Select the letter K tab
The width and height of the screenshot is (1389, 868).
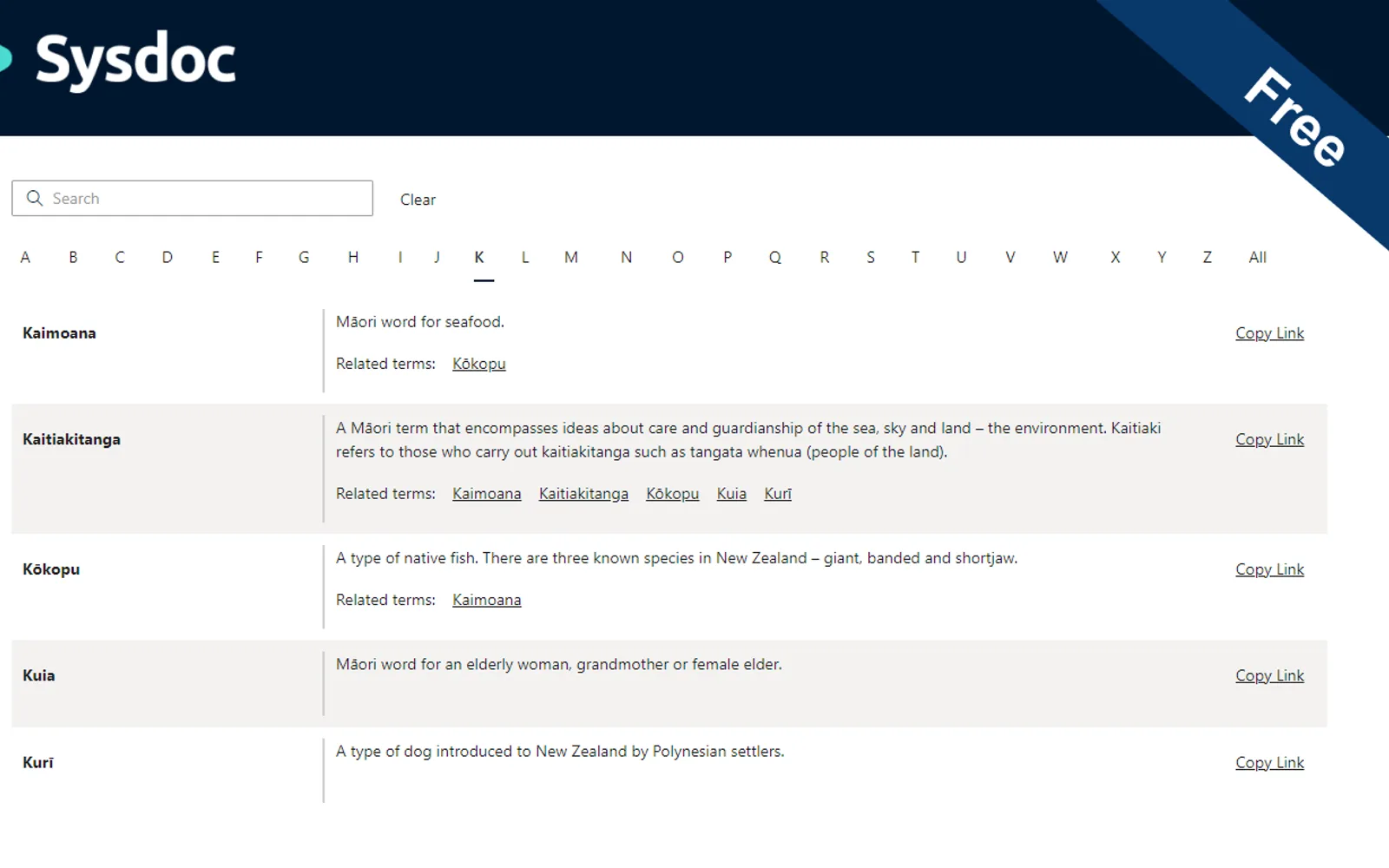[x=479, y=257]
